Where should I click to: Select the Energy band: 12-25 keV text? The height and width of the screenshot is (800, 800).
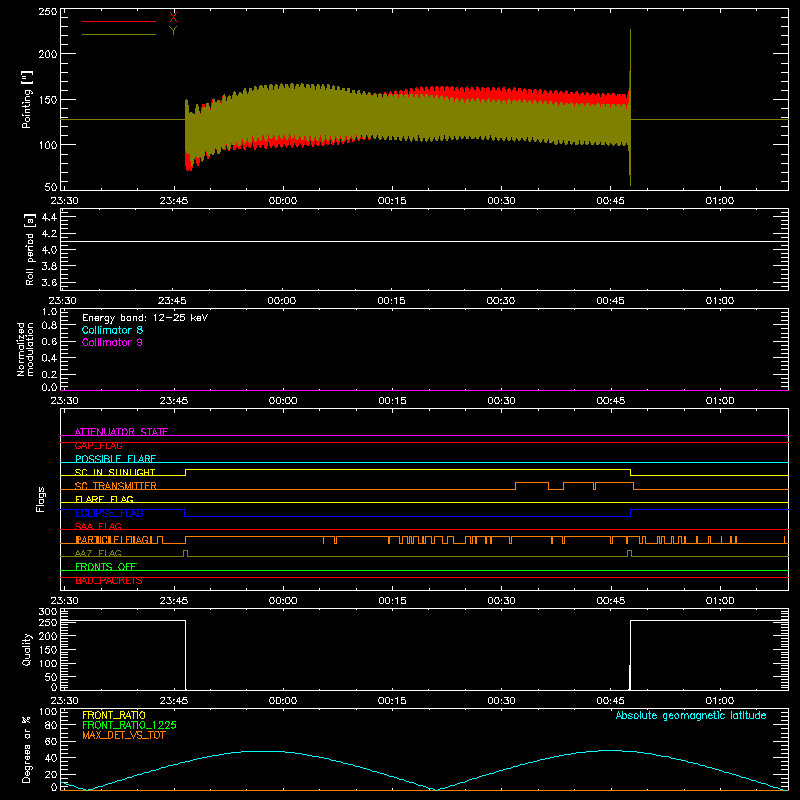coord(145,318)
